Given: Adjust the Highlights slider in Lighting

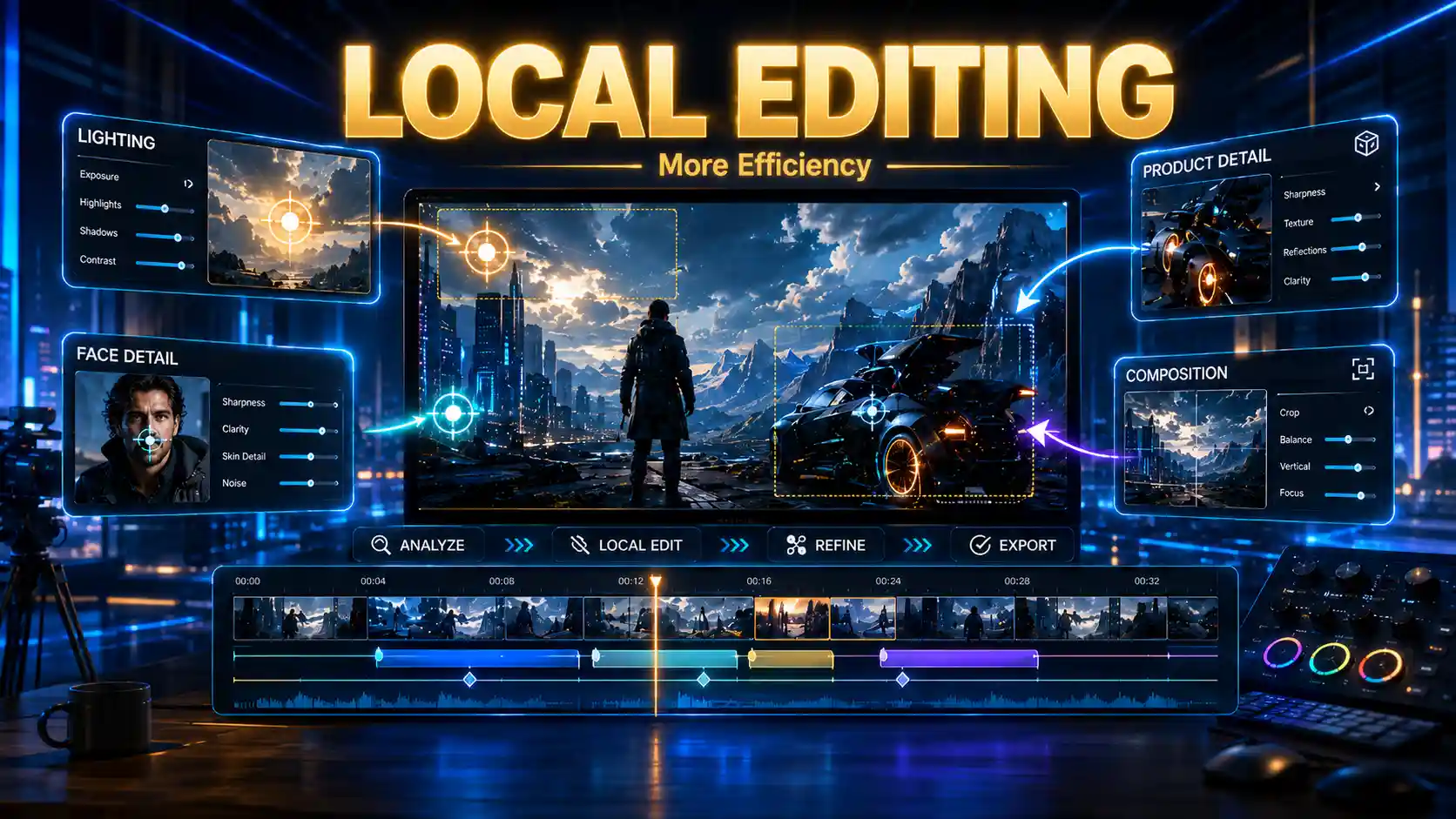Looking at the screenshot, I should (165, 208).
